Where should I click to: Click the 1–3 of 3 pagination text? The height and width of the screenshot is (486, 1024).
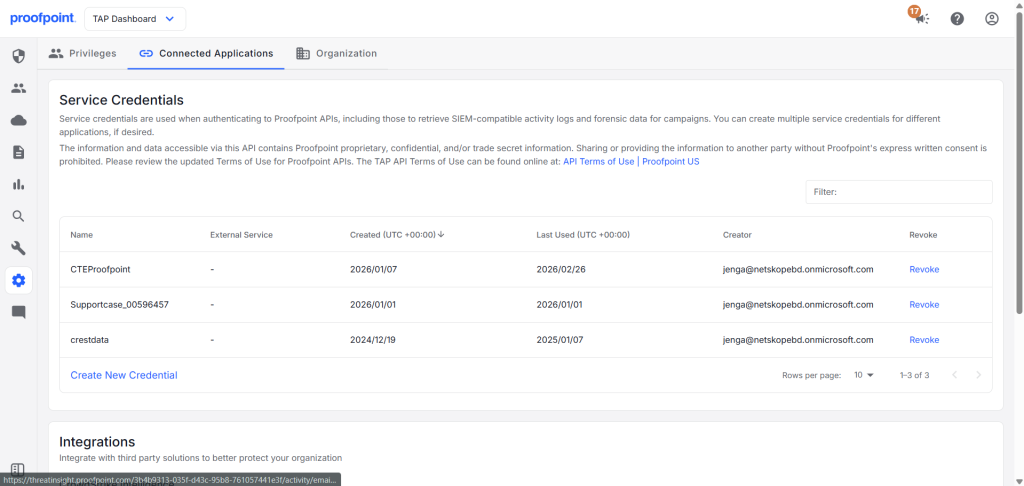pos(914,375)
